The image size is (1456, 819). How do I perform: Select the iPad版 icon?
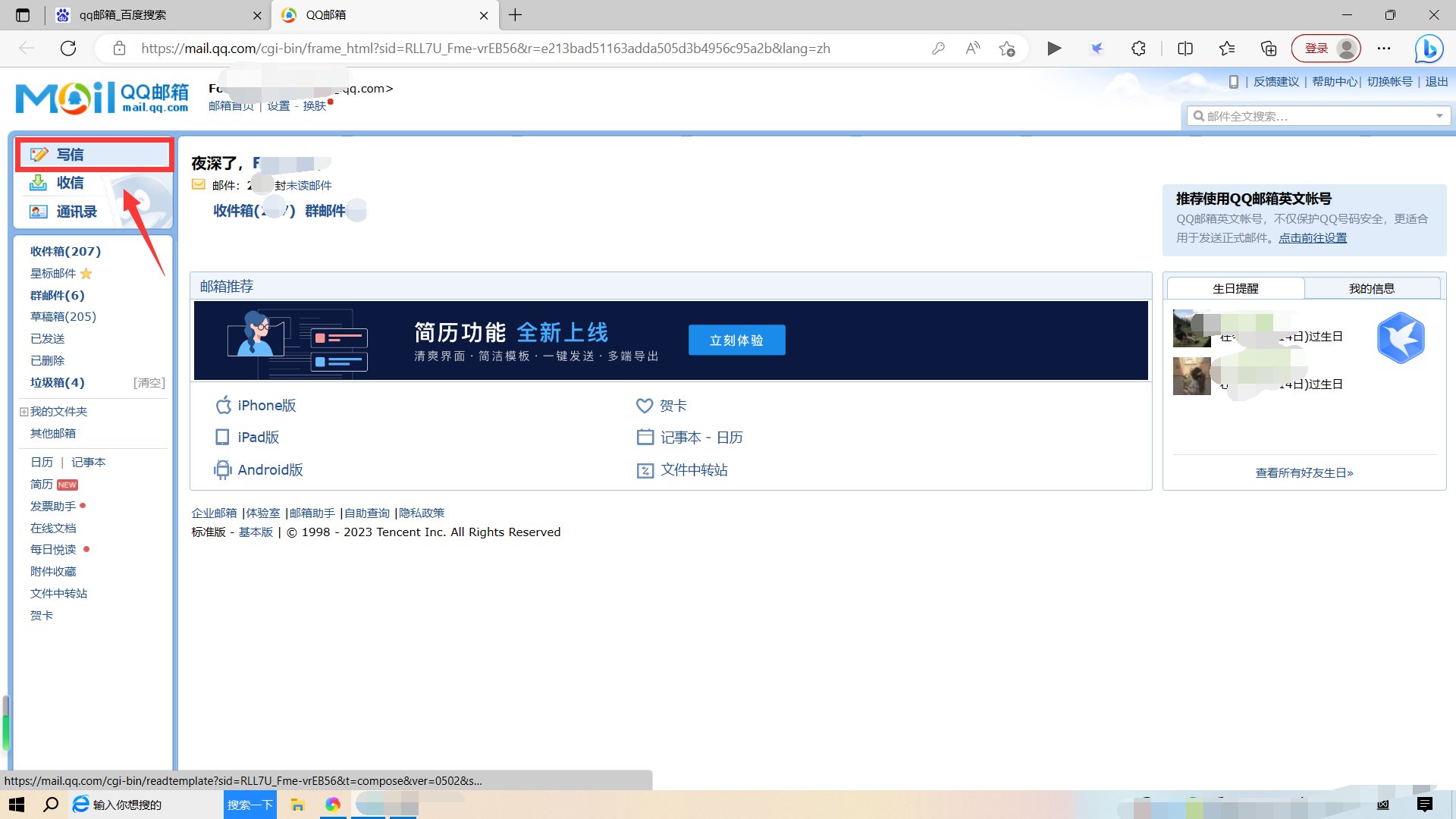tap(222, 437)
